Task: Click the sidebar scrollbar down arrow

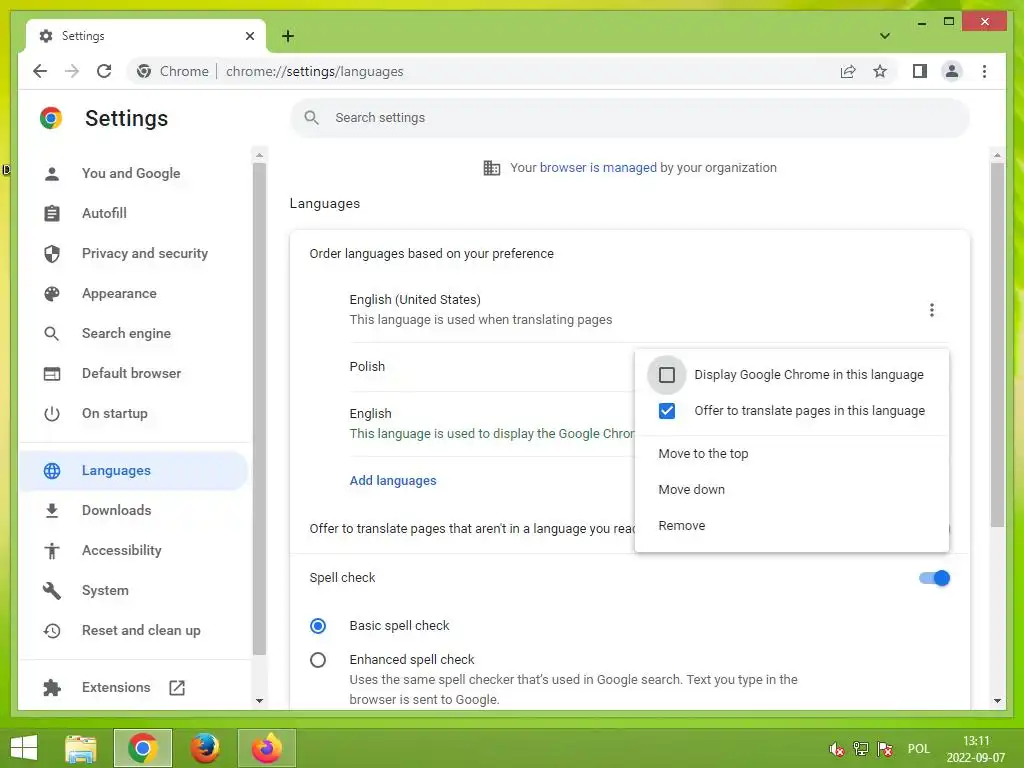Action: coord(259,701)
